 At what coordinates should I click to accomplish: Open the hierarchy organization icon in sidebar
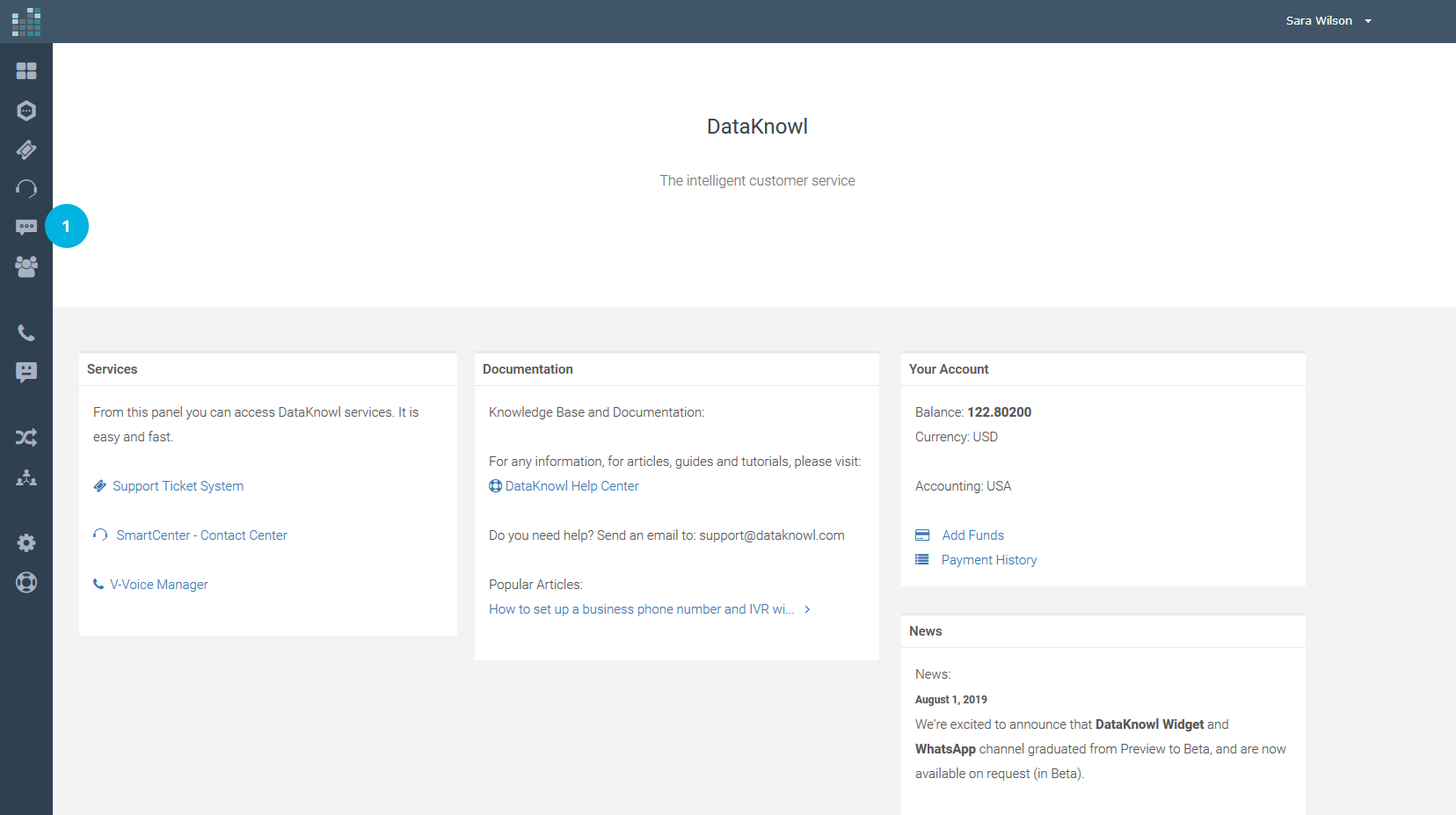pos(26,477)
